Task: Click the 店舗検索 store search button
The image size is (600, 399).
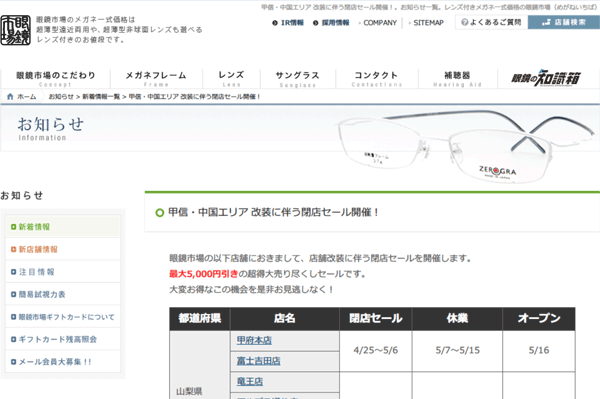Action: pyautogui.click(x=564, y=22)
